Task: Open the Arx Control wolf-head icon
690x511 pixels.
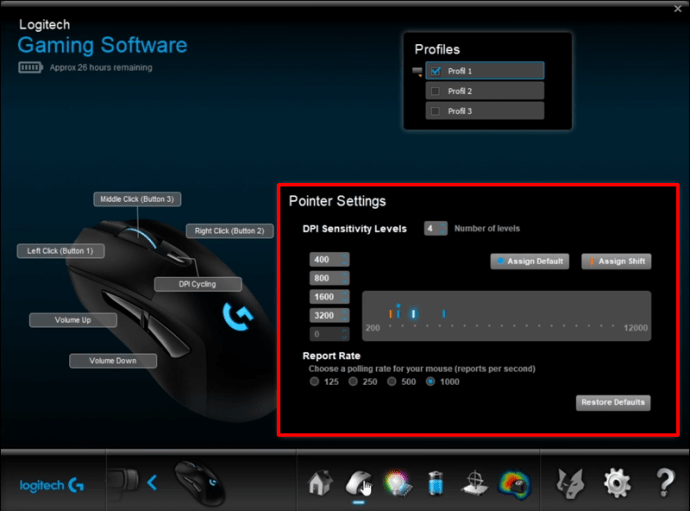Action: point(570,483)
